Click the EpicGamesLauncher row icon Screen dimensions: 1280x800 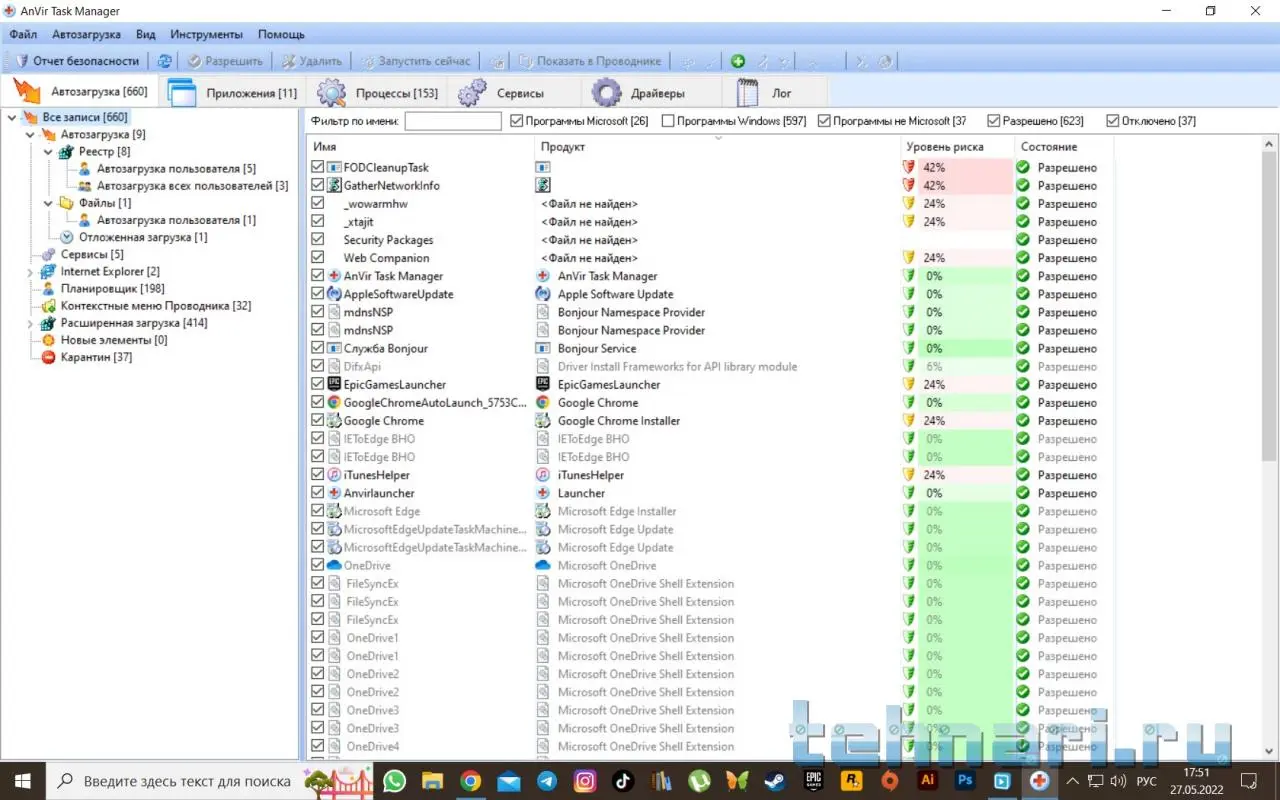[334, 384]
